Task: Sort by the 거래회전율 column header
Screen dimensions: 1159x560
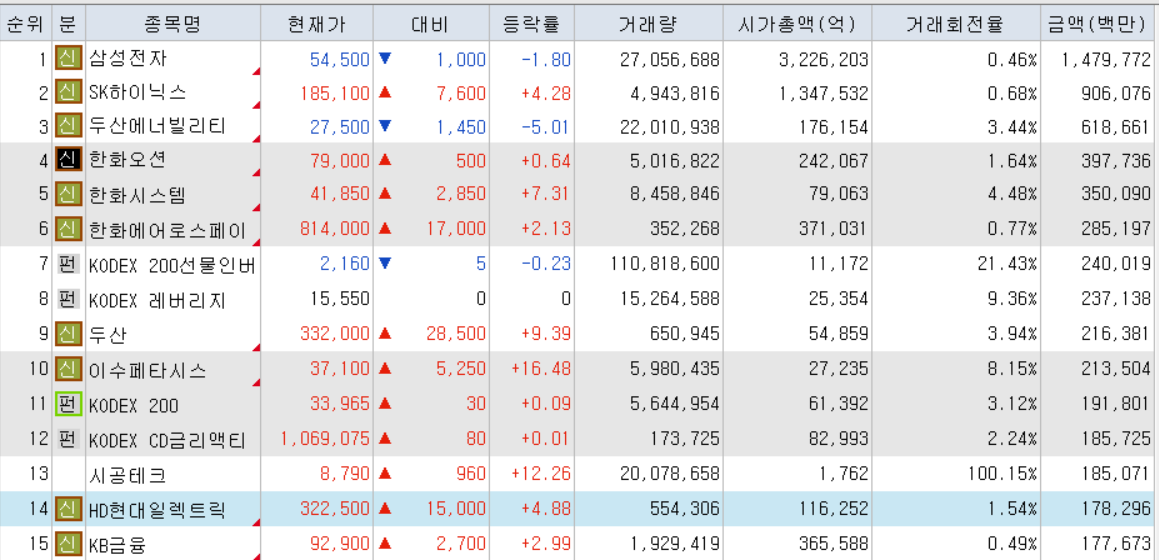Action: 954,25
